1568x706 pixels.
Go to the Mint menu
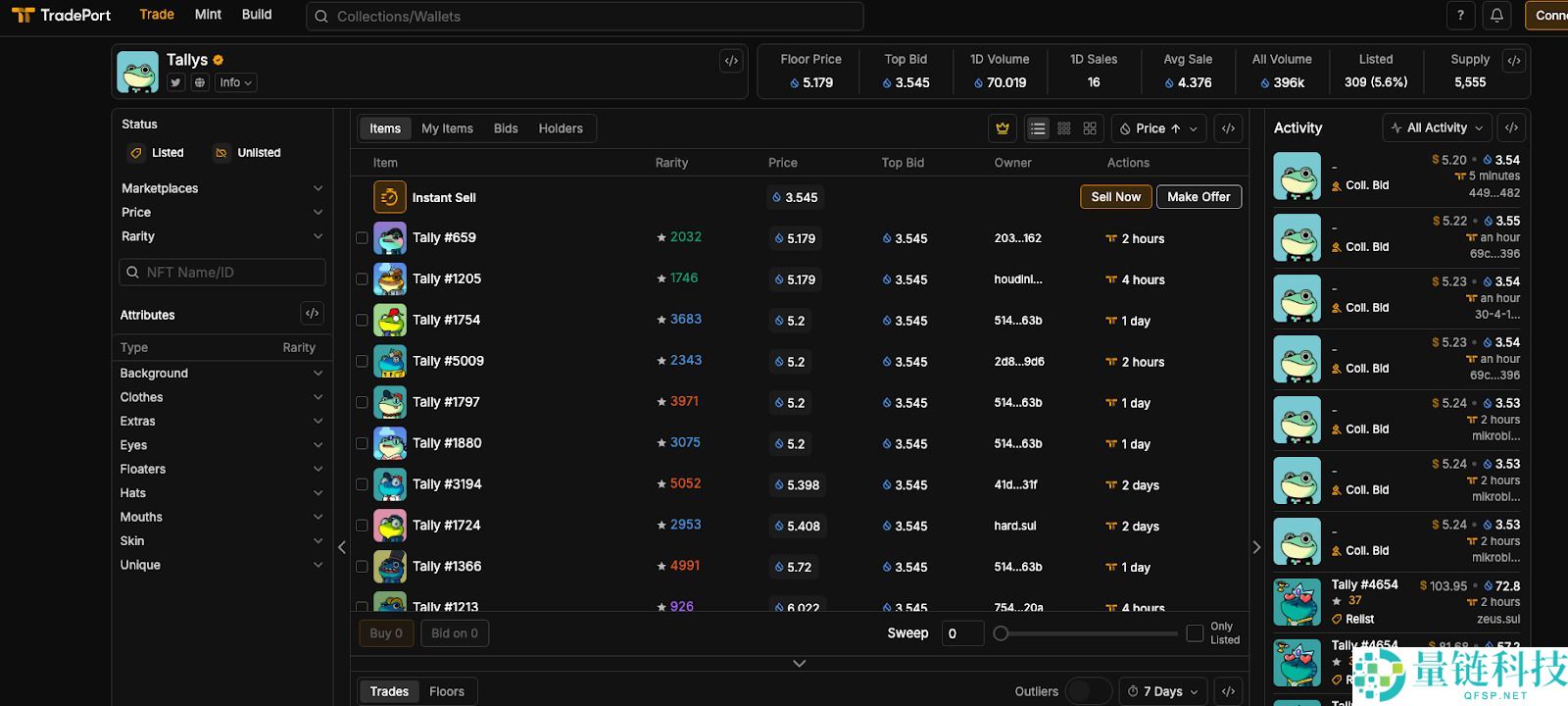208,15
